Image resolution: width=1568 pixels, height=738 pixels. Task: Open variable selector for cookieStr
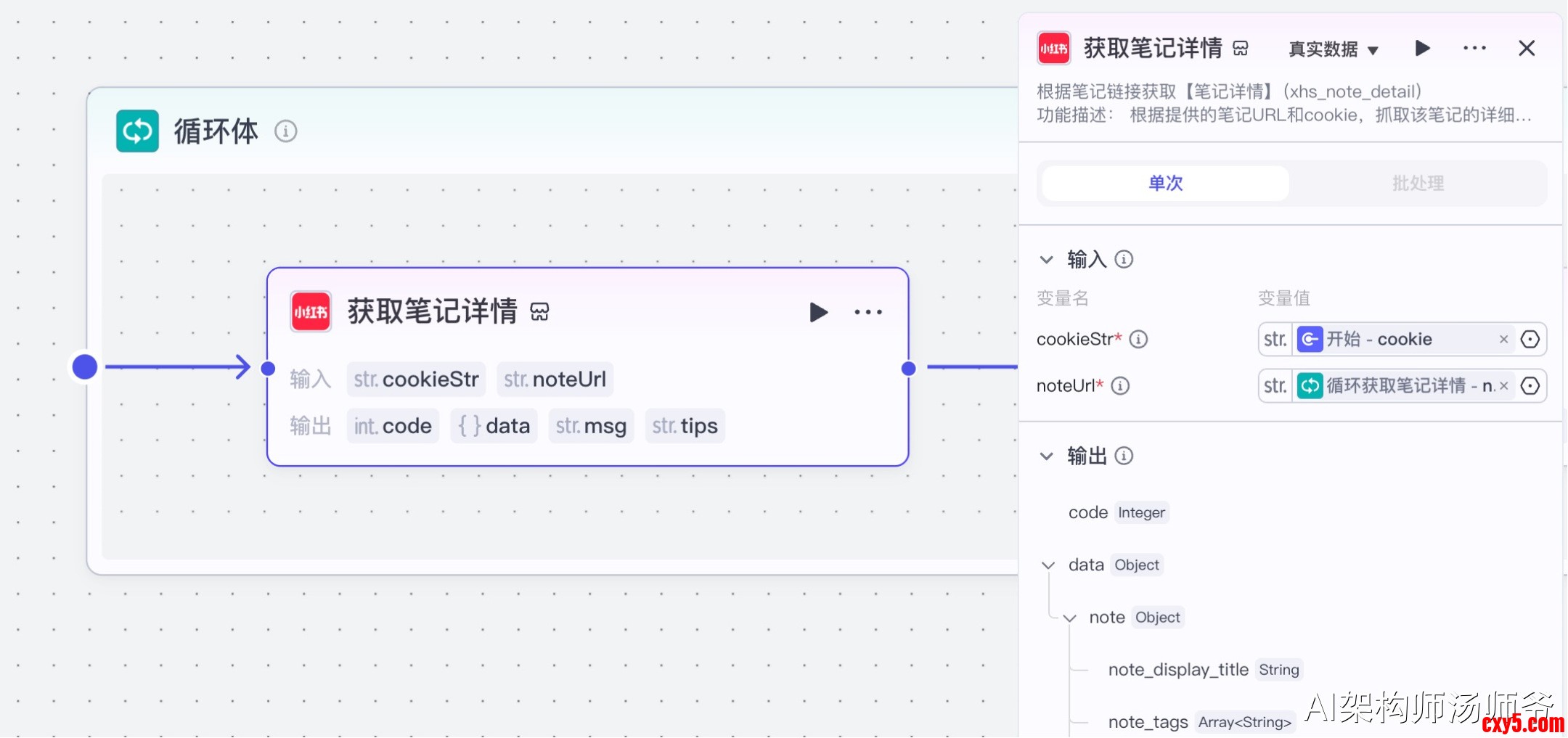pyautogui.click(x=1530, y=339)
